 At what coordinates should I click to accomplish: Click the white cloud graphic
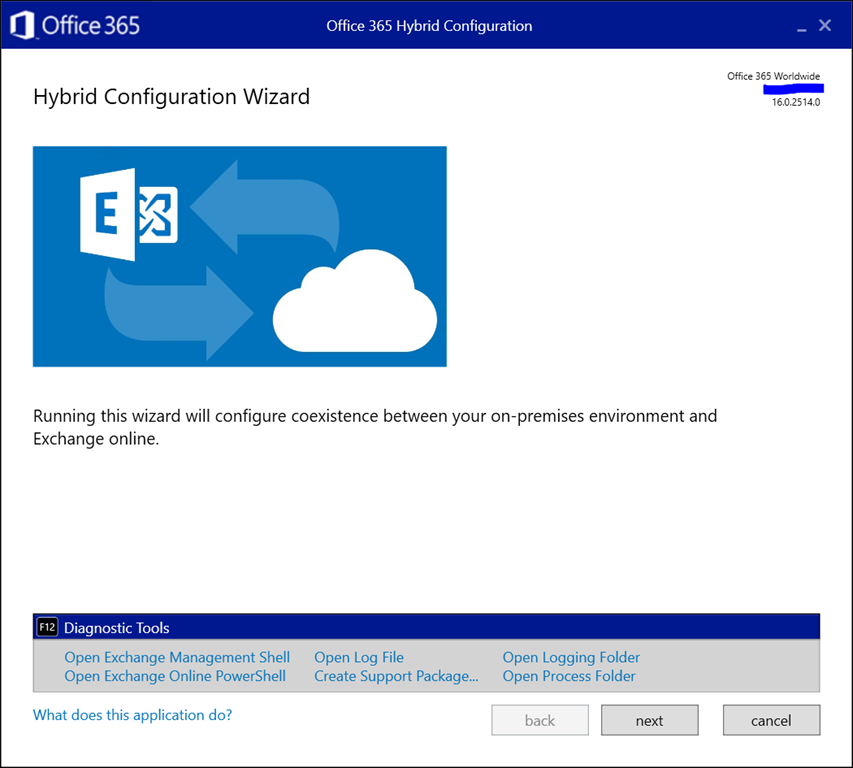(355, 305)
